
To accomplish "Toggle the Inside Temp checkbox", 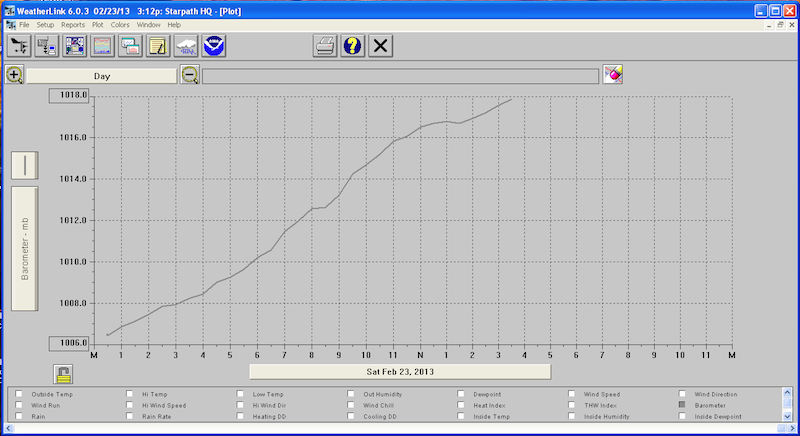I will tap(461, 416).
